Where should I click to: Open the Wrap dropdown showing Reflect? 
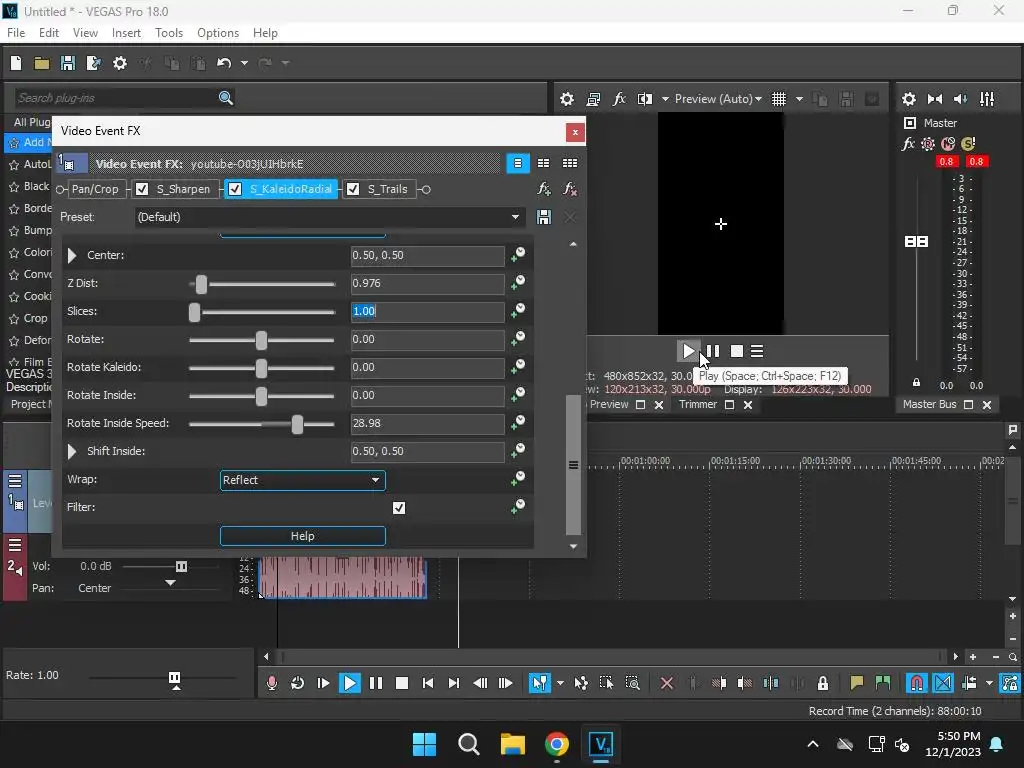303,480
